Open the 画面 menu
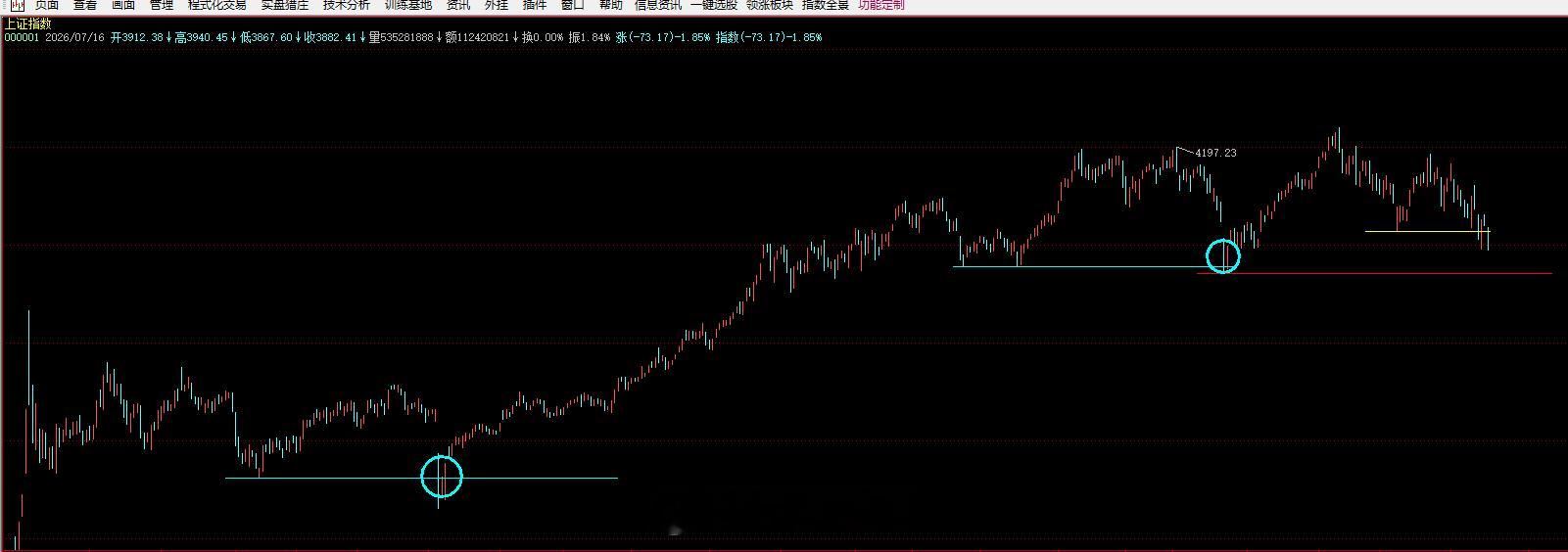 (x=123, y=5)
